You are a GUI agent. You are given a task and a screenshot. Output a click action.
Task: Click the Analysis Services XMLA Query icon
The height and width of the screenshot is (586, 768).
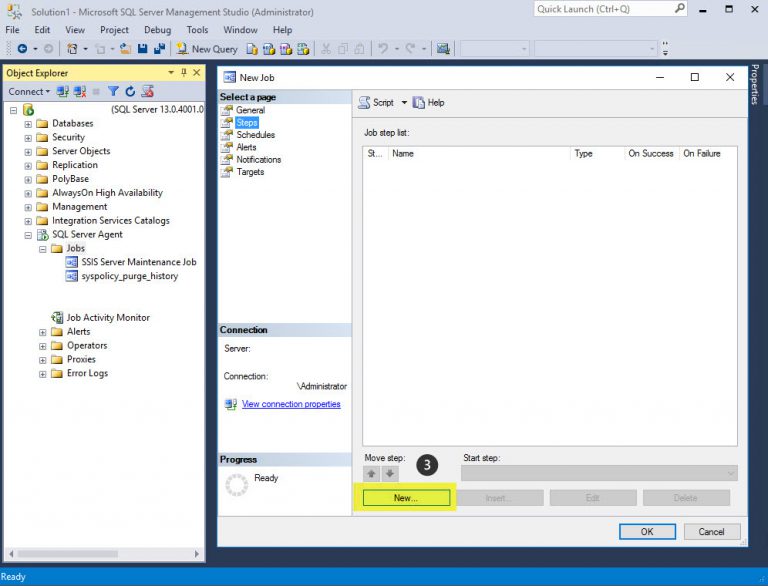pyautogui.click(x=303, y=49)
